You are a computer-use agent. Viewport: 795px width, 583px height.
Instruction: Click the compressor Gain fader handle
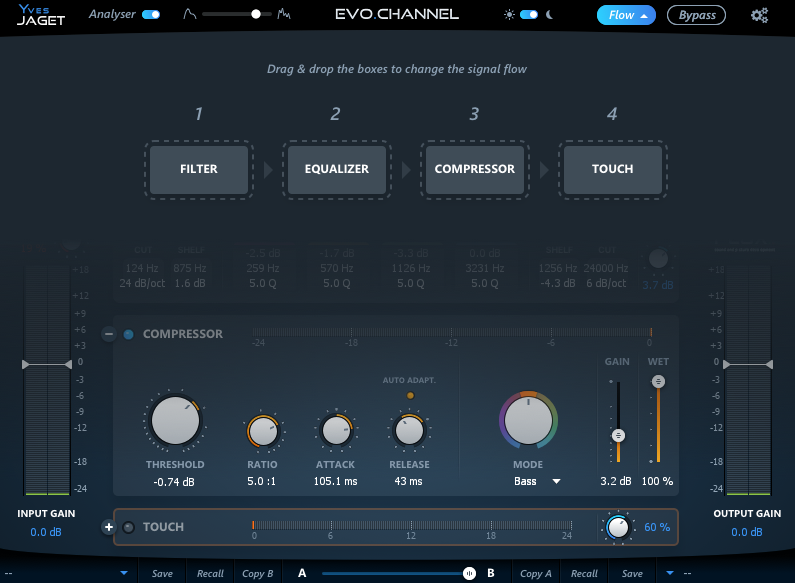pyautogui.click(x=618, y=435)
